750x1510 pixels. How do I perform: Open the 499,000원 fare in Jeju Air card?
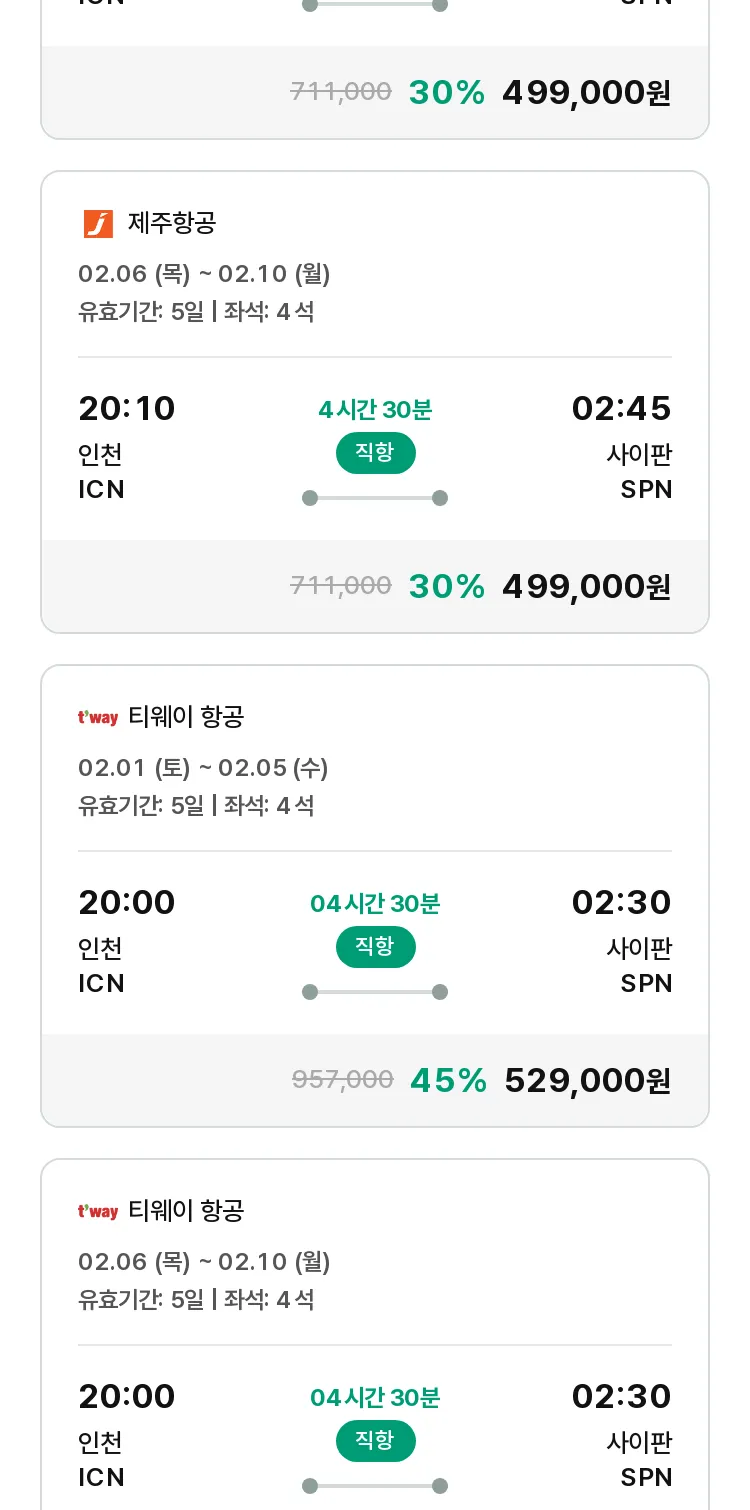(x=586, y=586)
